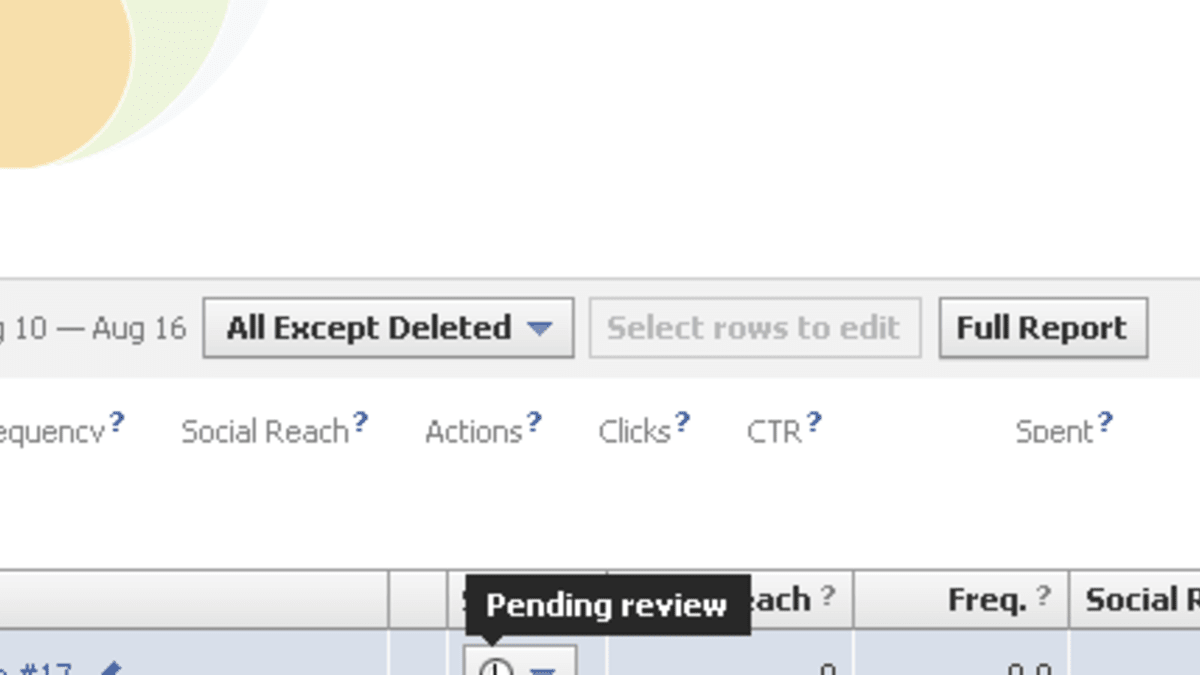
Task: Click the pencil edit icon beside #17
Action: pyautogui.click(x=110, y=668)
